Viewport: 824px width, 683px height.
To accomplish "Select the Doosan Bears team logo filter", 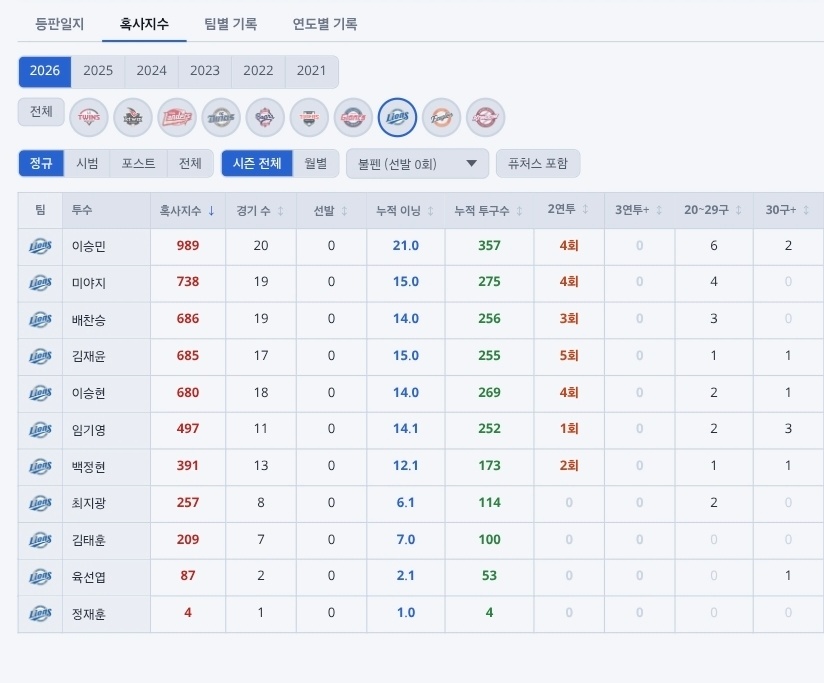I will tap(265, 117).
